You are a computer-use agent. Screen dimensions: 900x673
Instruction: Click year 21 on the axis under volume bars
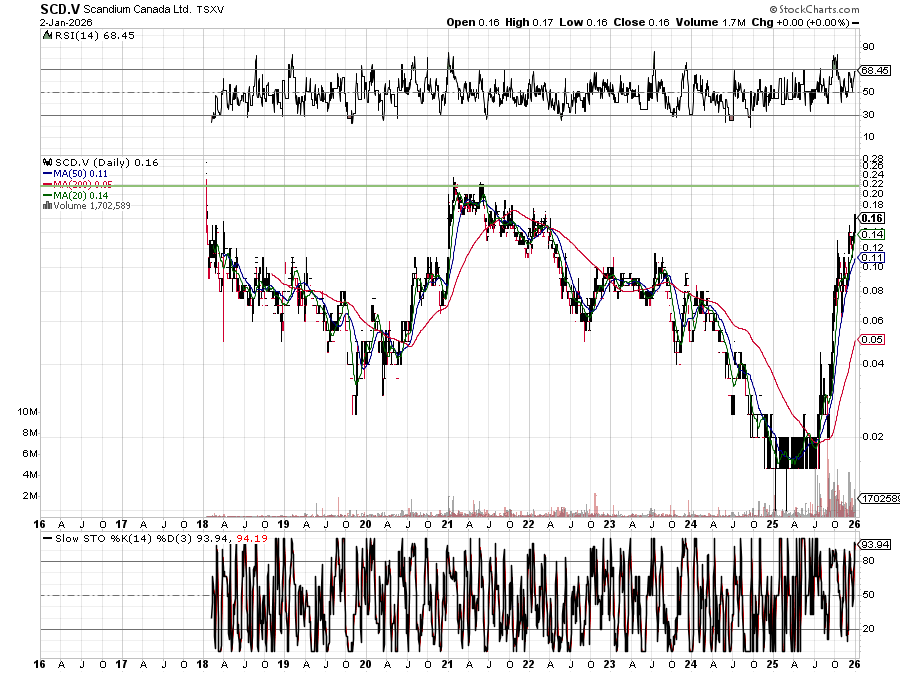pyautogui.click(x=447, y=524)
